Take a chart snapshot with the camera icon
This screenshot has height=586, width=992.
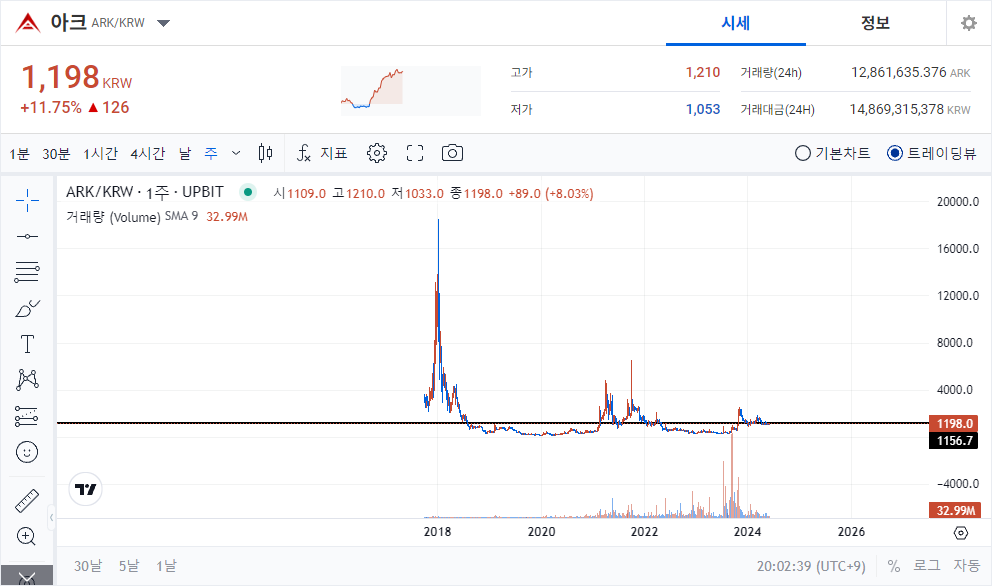tap(452, 153)
